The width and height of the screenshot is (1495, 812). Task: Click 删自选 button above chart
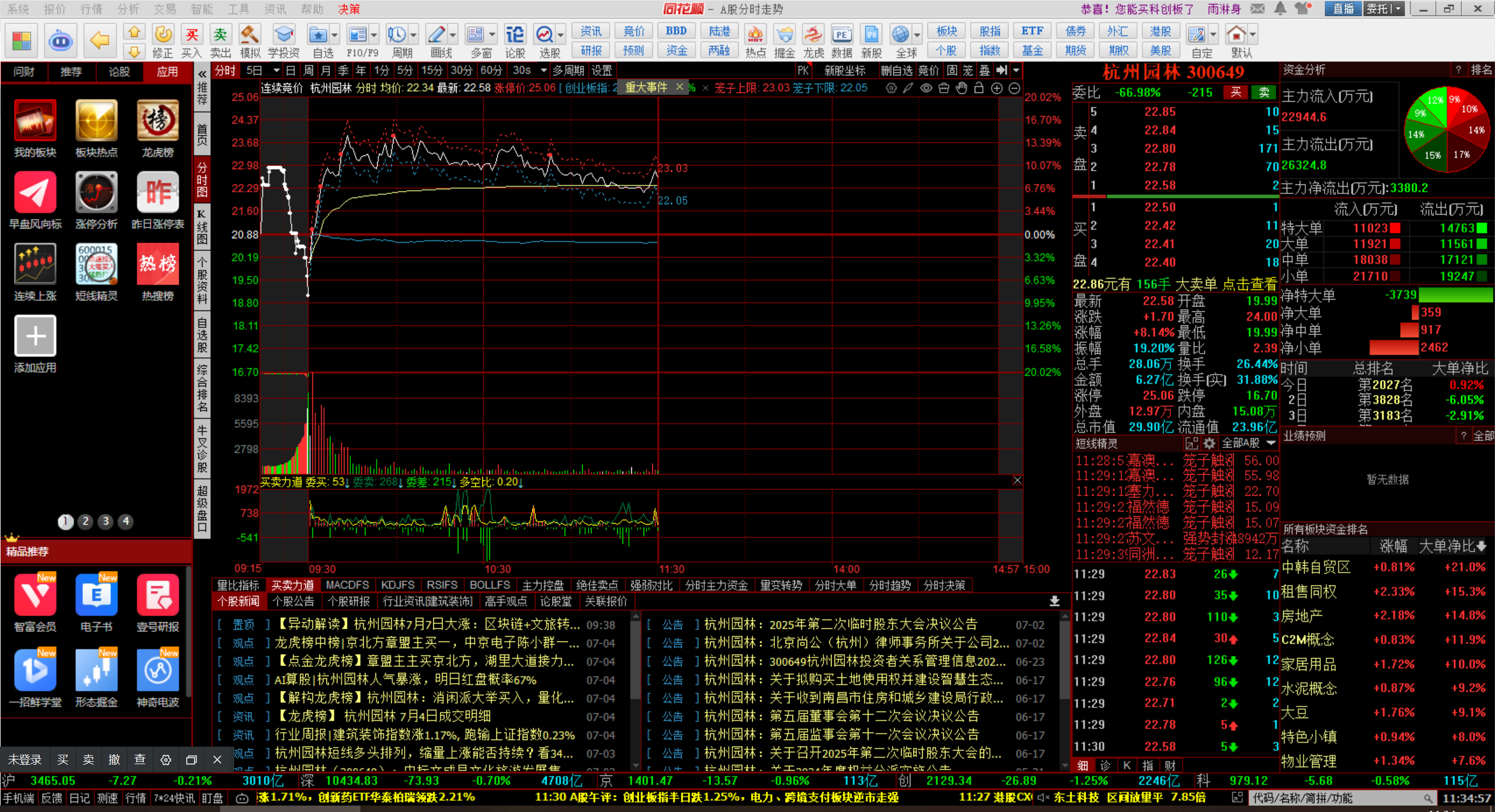(x=896, y=71)
